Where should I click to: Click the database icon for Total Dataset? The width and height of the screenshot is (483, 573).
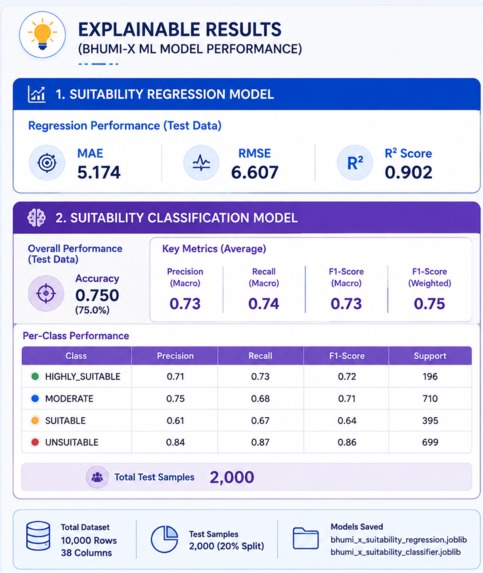click(38, 536)
